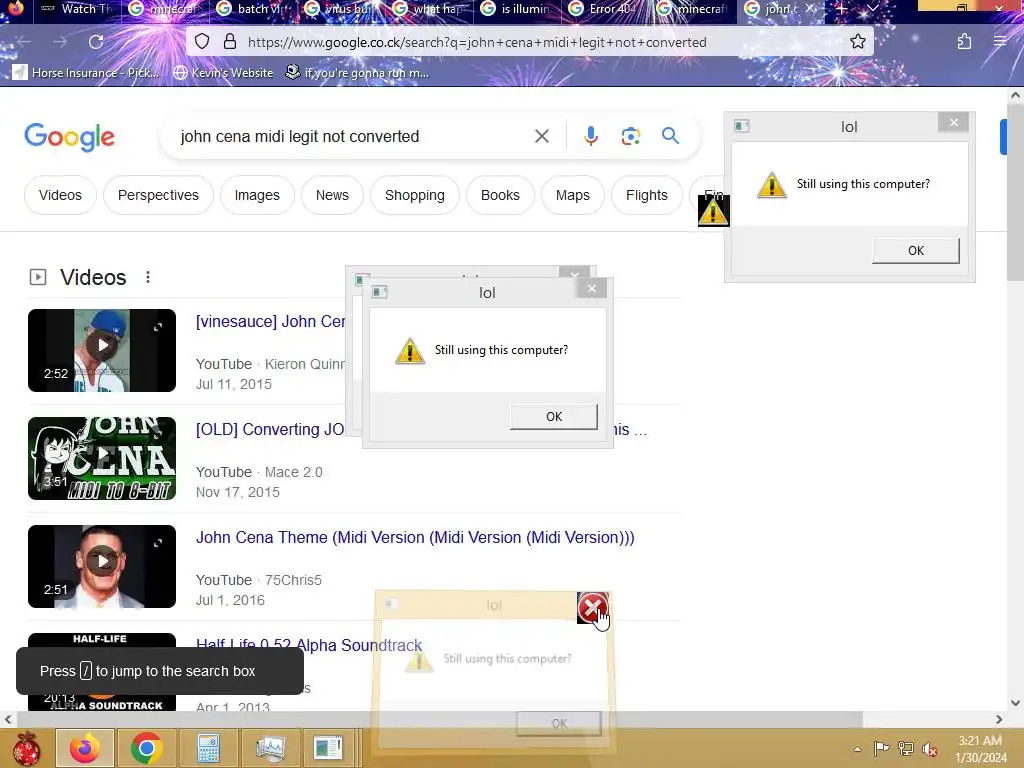This screenshot has width=1024, height=768.
Task: Click the Google logo
Action: click(69, 136)
